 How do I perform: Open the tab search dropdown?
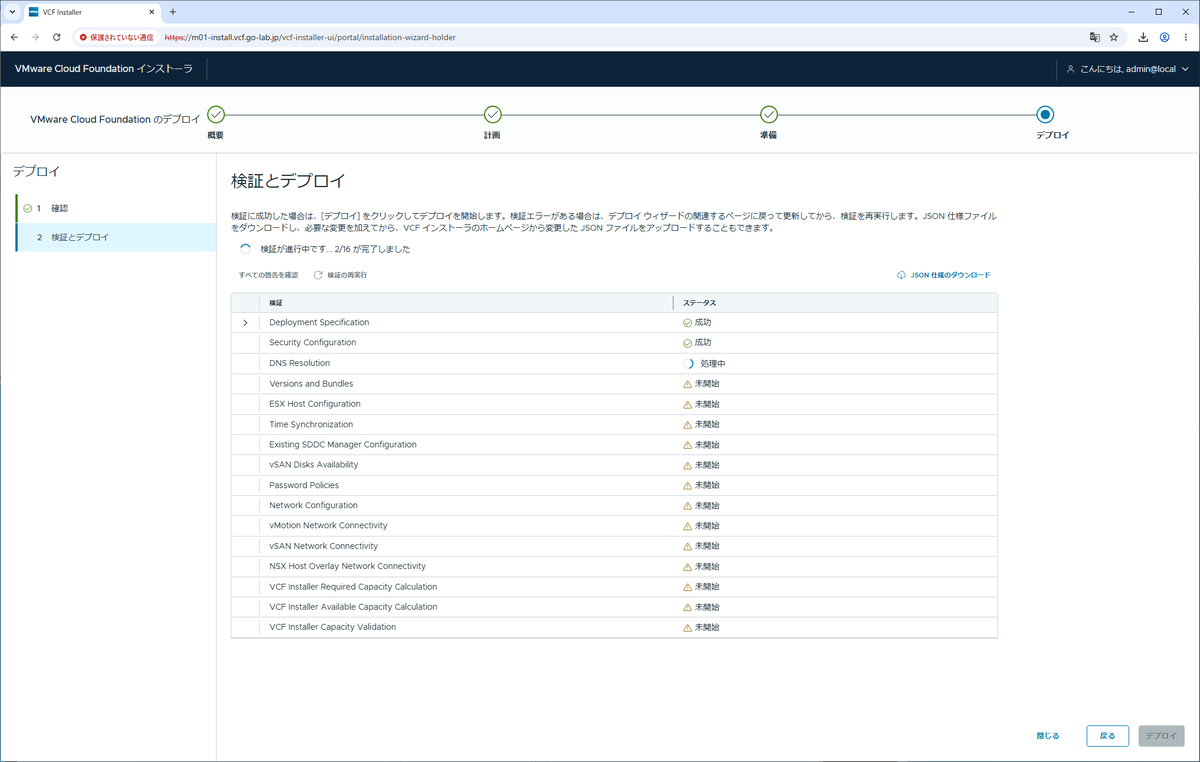coord(11,12)
